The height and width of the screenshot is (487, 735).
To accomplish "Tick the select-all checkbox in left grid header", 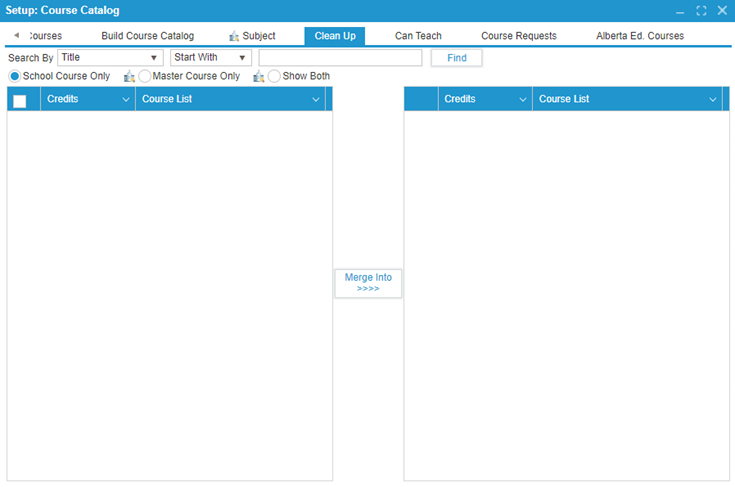I will pyautogui.click(x=20, y=100).
